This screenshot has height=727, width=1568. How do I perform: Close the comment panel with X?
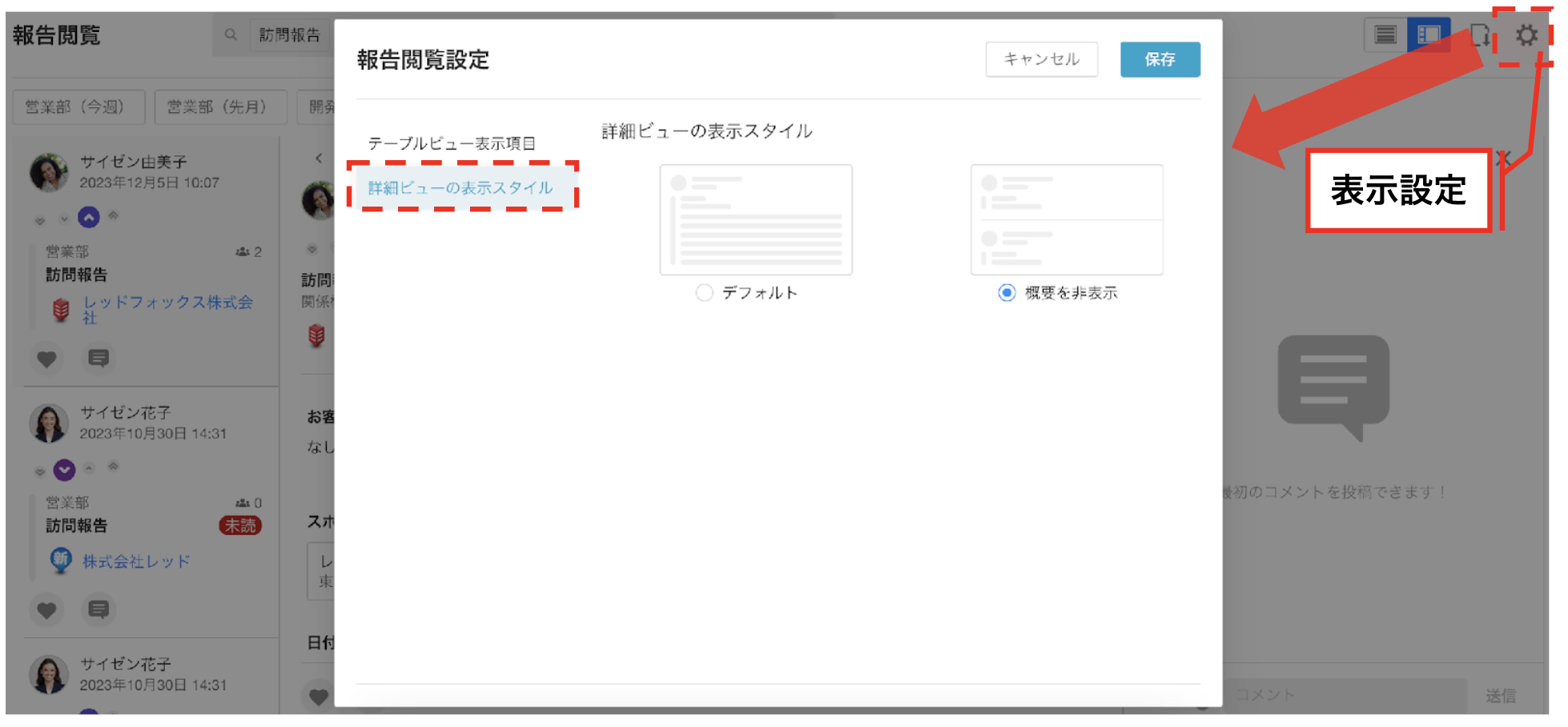(1503, 159)
